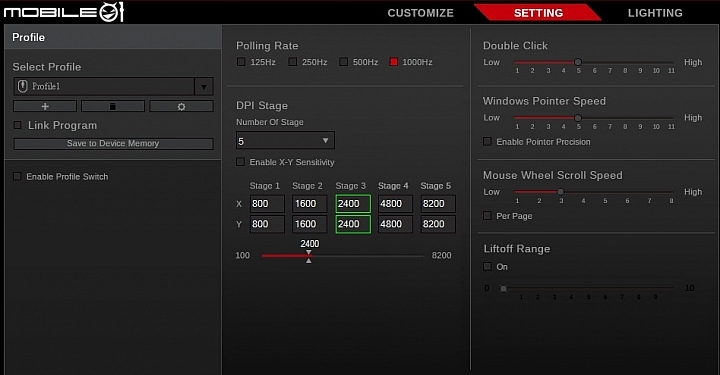The height and width of the screenshot is (375, 720).
Task: Click Stage 5 X value 8200 field
Action: pyautogui.click(x=438, y=204)
